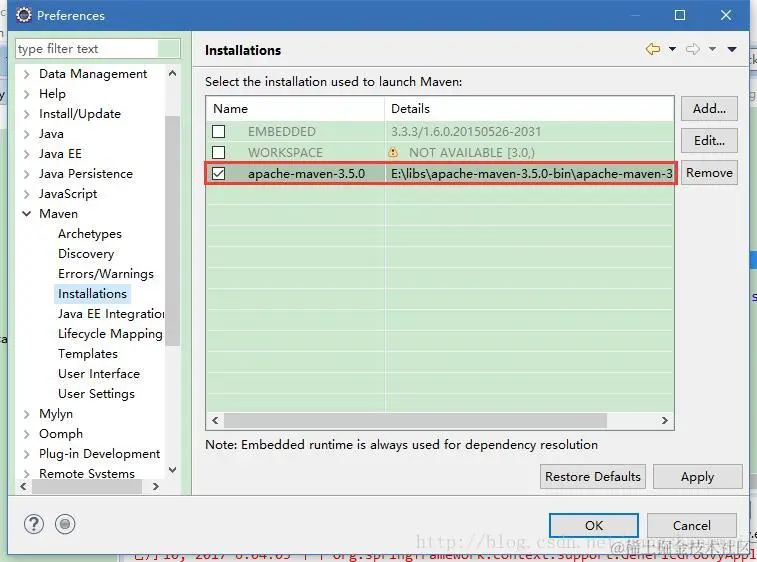Select Archetypes under Maven
Image resolution: width=757 pixels, height=562 pixels.
[x=90, y=234]
